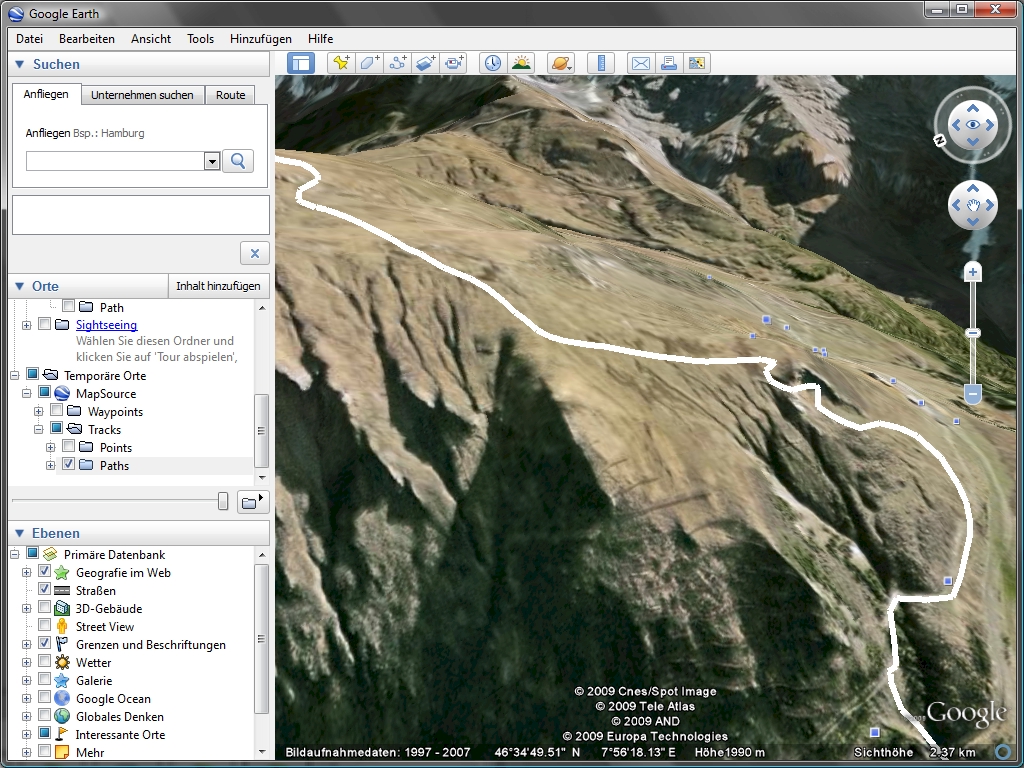Select the Anfliegen tab
This screenshot has width=1024, height=768.
[x=46, y=94]
